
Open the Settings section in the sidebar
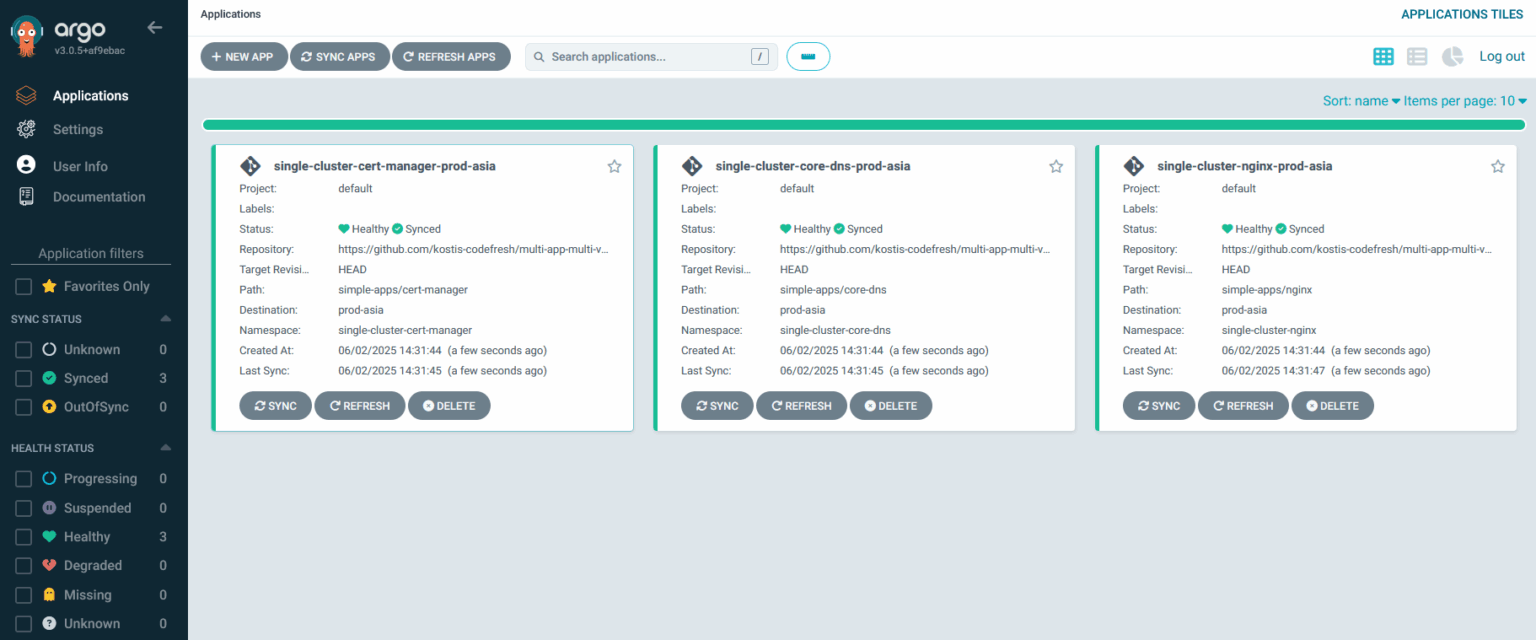point(77,129)
